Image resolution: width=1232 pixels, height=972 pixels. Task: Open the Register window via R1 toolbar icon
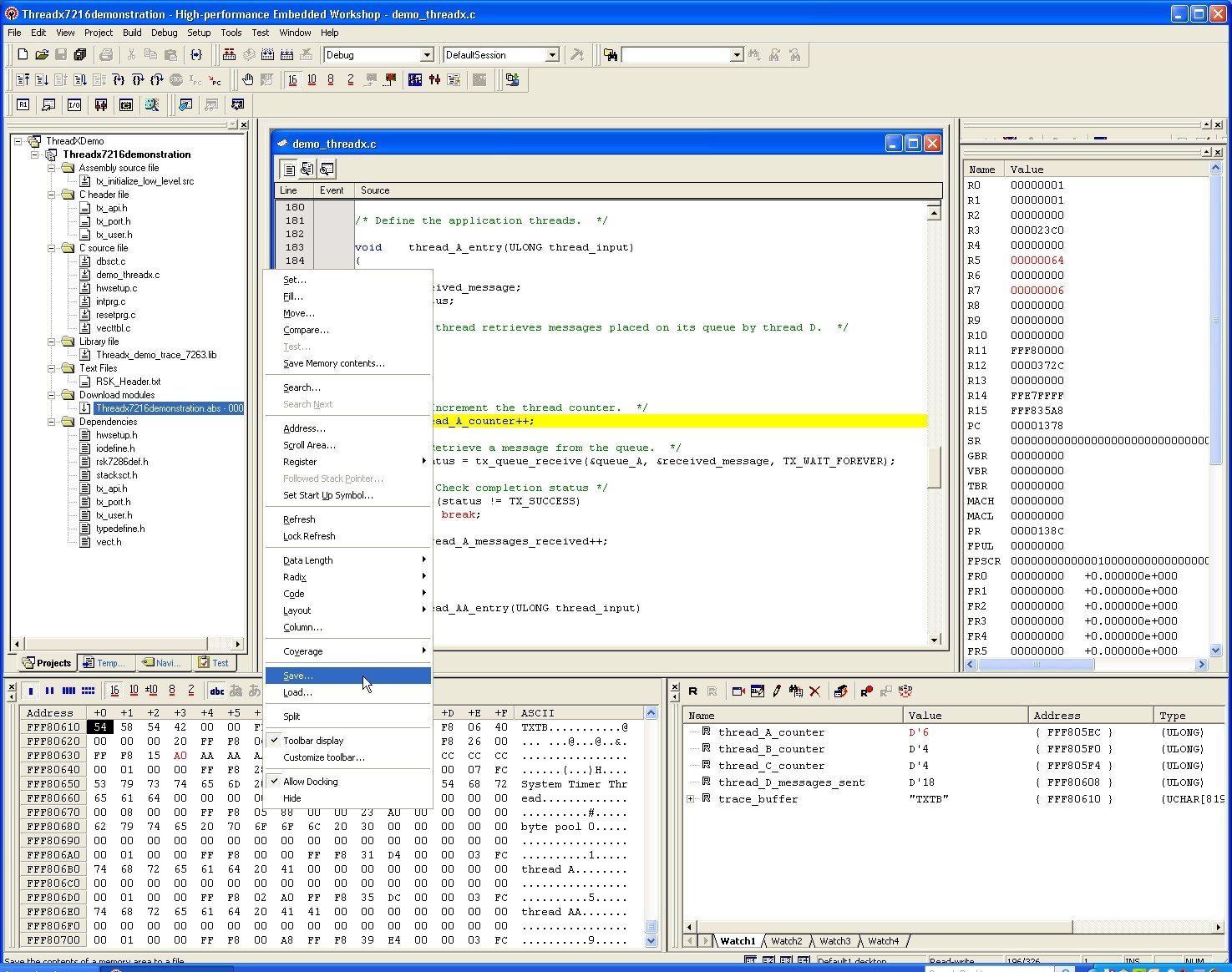tap(23, 104)
